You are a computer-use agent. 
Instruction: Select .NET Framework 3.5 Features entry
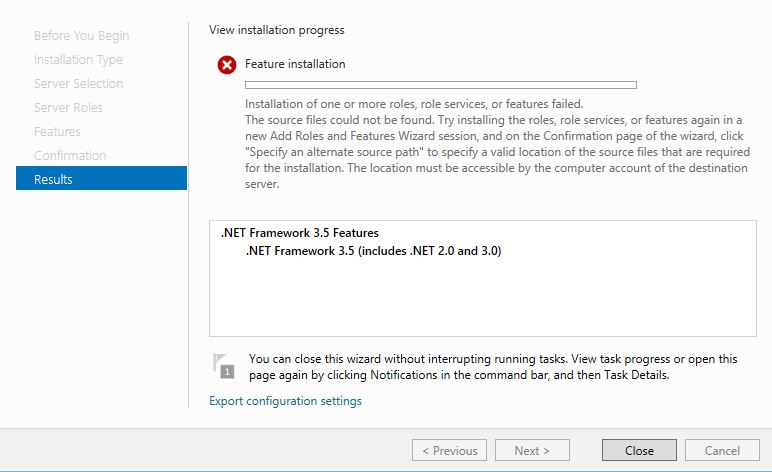click(300, 233)
